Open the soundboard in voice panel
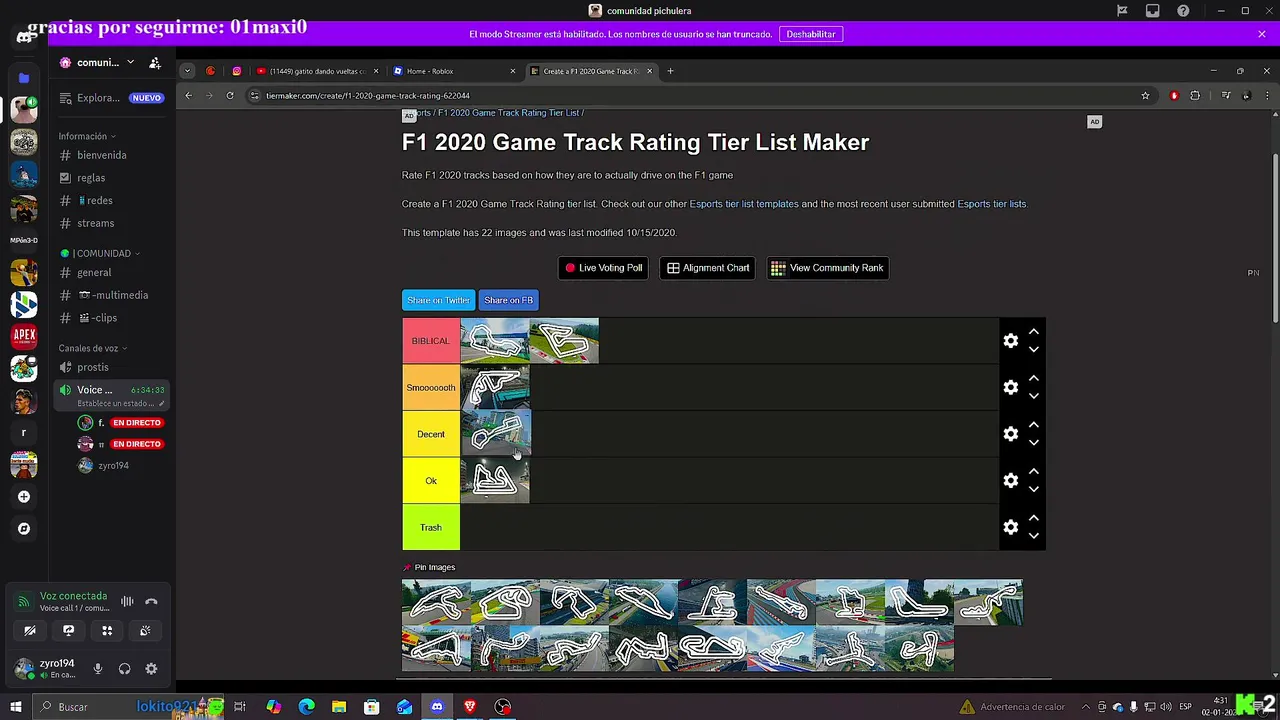 click(x=145, y=631)
